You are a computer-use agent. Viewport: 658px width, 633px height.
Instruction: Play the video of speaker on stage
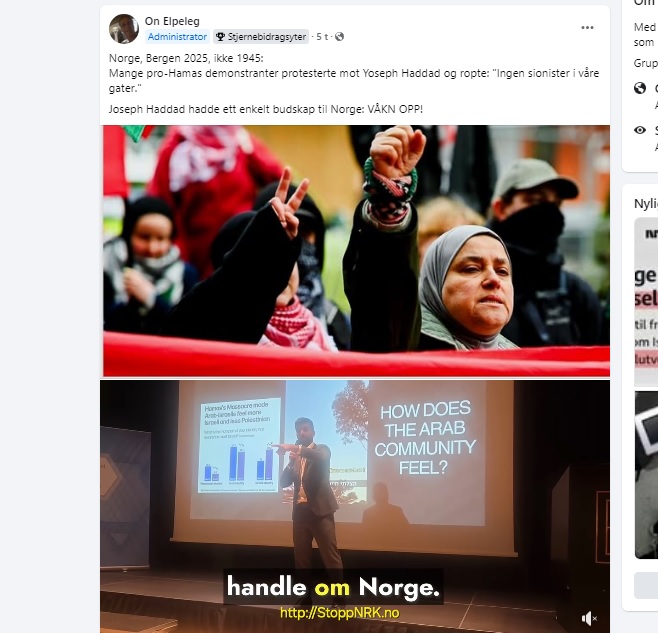click(355, 506)
